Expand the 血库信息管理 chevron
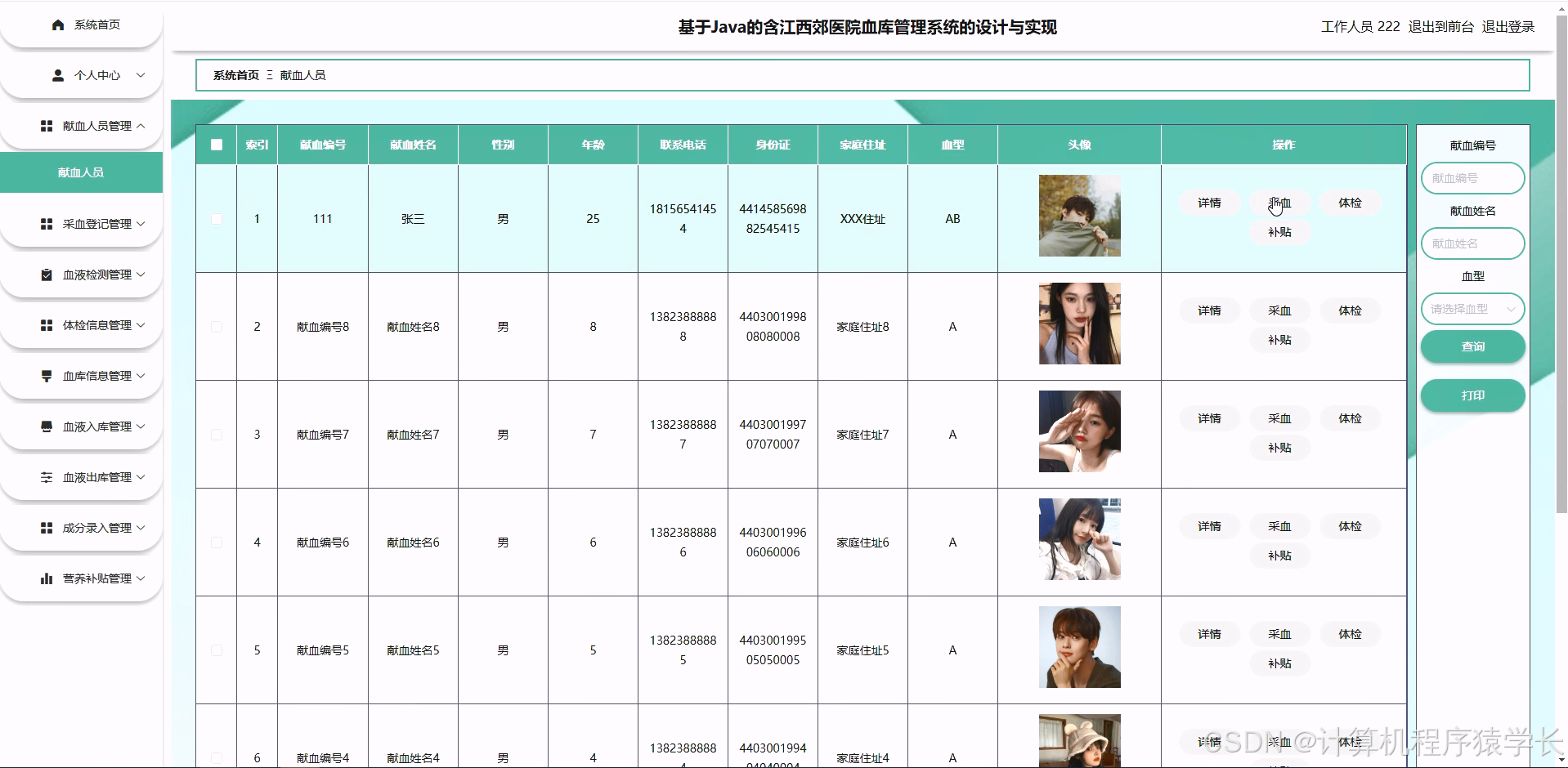The height and width of the screenshot is (768, 1568). 141,376
